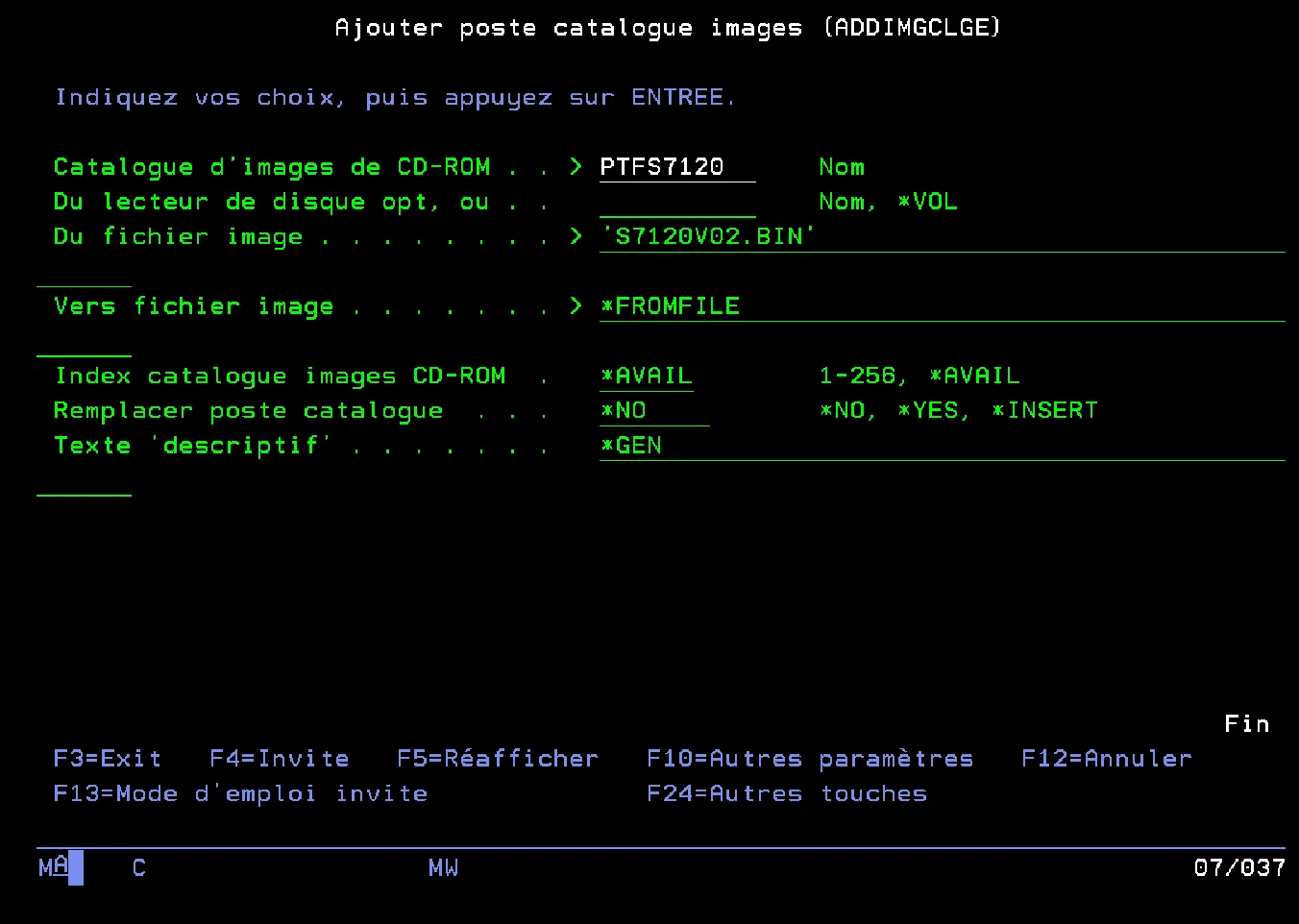Click the label 'Remplacer poste catalogue'
The image size is (1299, 924).
click(249, 410)
